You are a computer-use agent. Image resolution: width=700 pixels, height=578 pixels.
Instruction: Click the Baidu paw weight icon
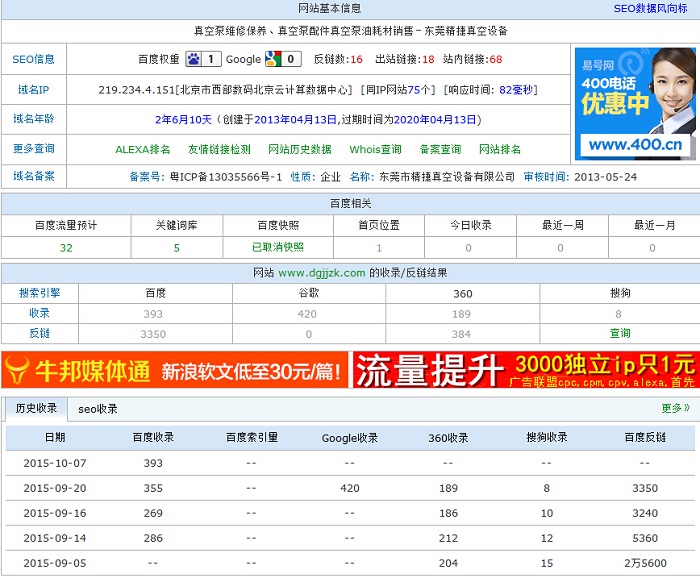(193, 59)
